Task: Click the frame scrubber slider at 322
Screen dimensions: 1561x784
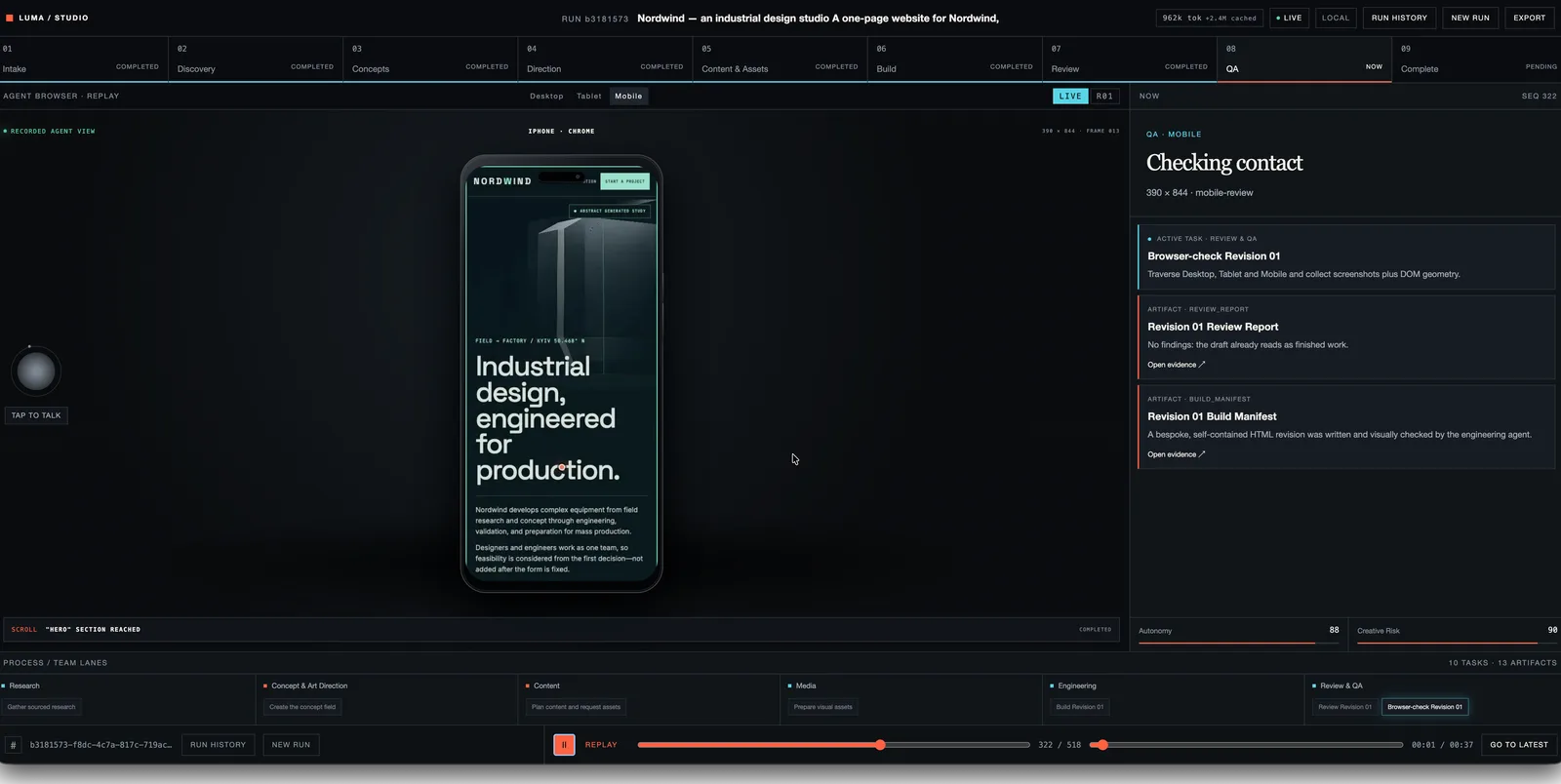Action: [880, 745]
